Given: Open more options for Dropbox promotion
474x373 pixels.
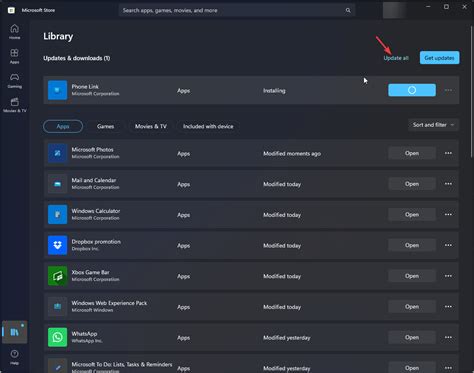Looking at the screenshot, I should pyautogui.click(x=448, y=245).
